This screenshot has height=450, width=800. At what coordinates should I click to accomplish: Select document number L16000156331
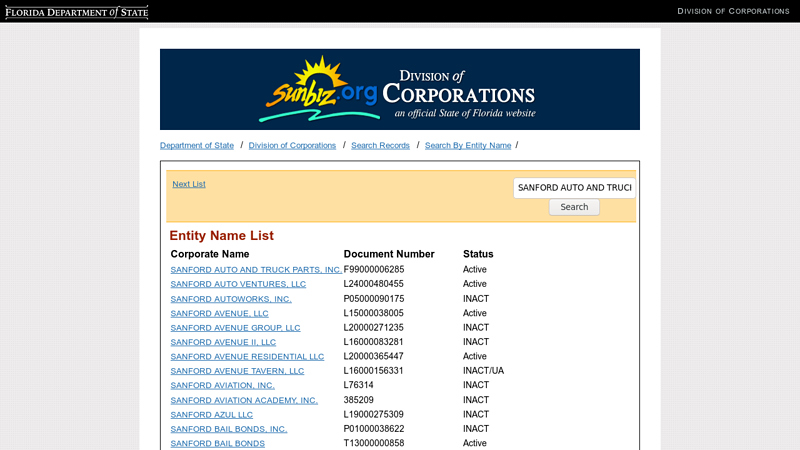373,370
